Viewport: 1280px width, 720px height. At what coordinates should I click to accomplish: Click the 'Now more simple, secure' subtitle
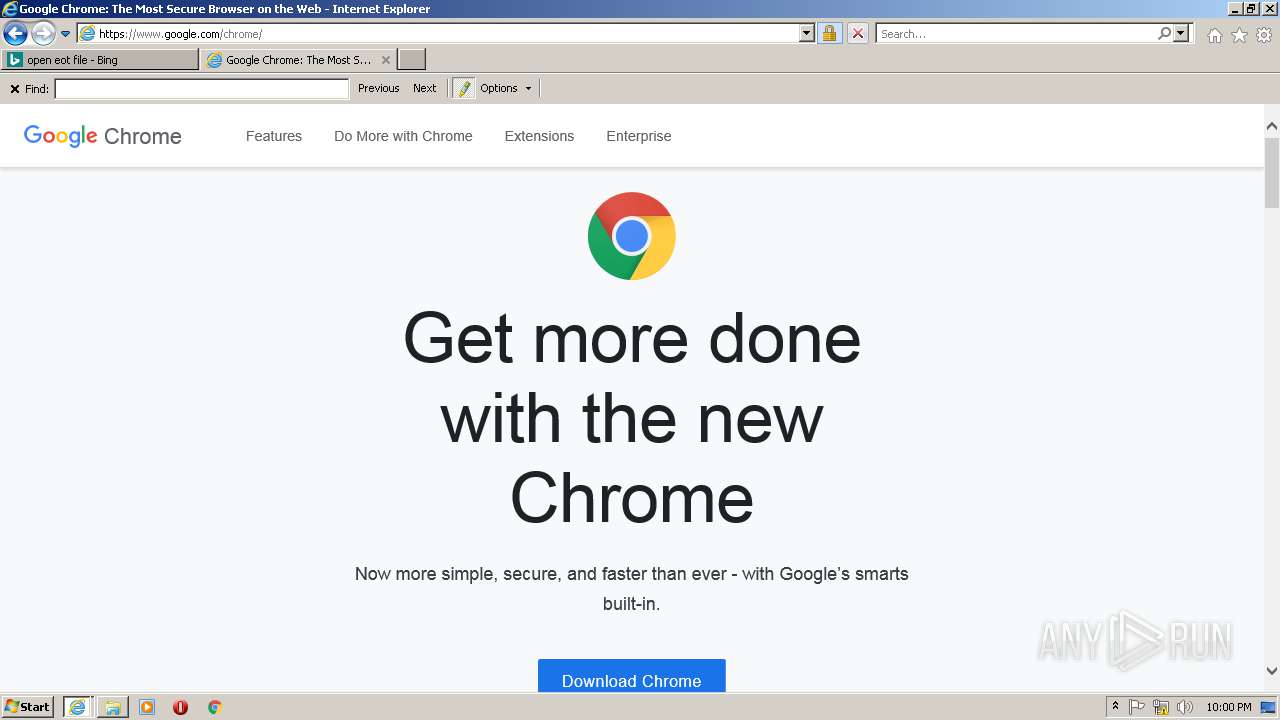(x=632, y=589)
